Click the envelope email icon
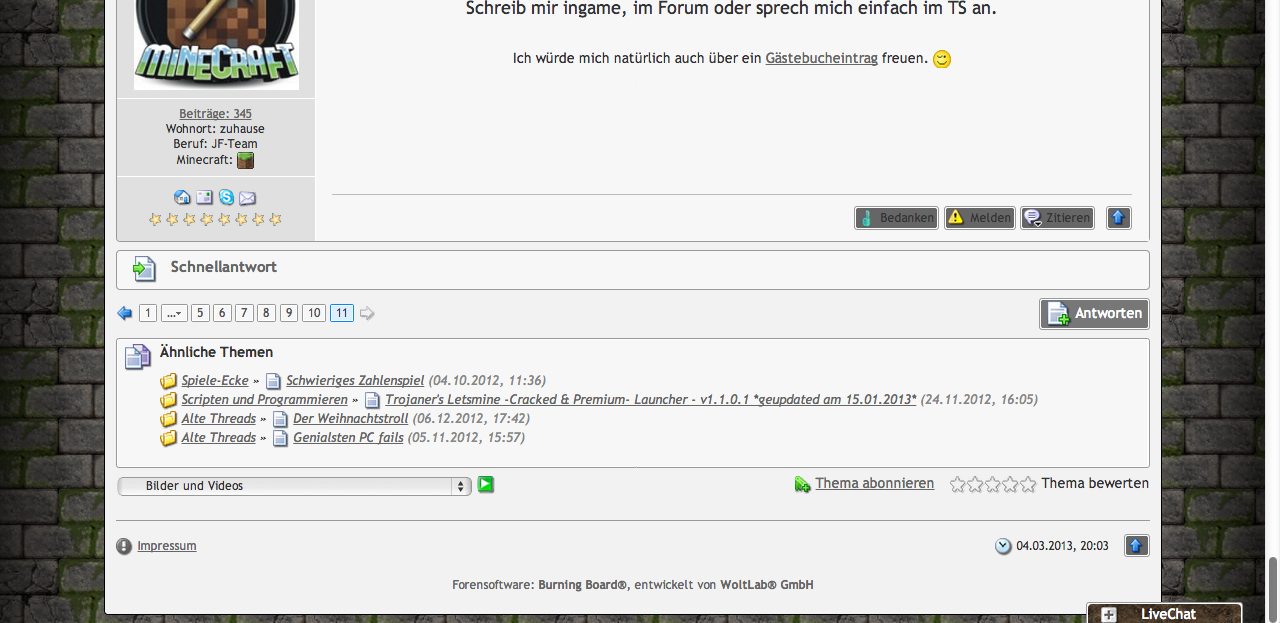Viewport: 1280px width, 623px height. pyautogui.click(x=247, y=198)
